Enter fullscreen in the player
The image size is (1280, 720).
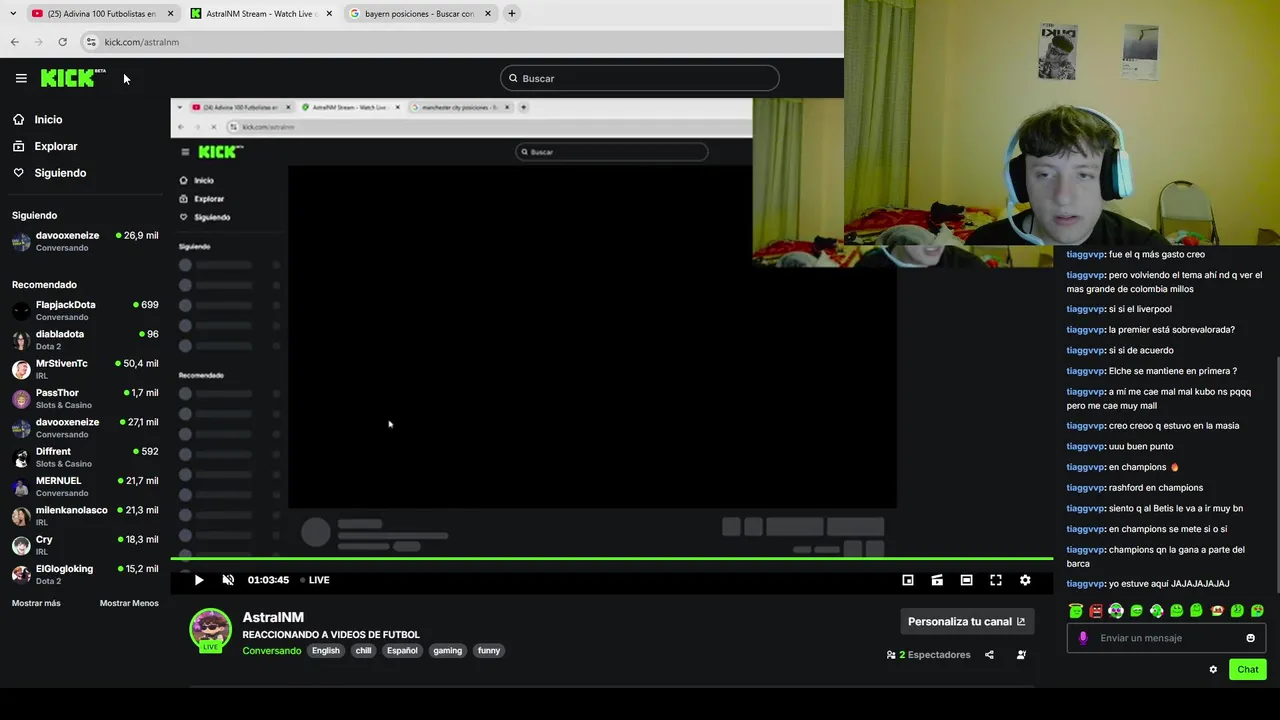pyautogui.click(x=996, y=580)
